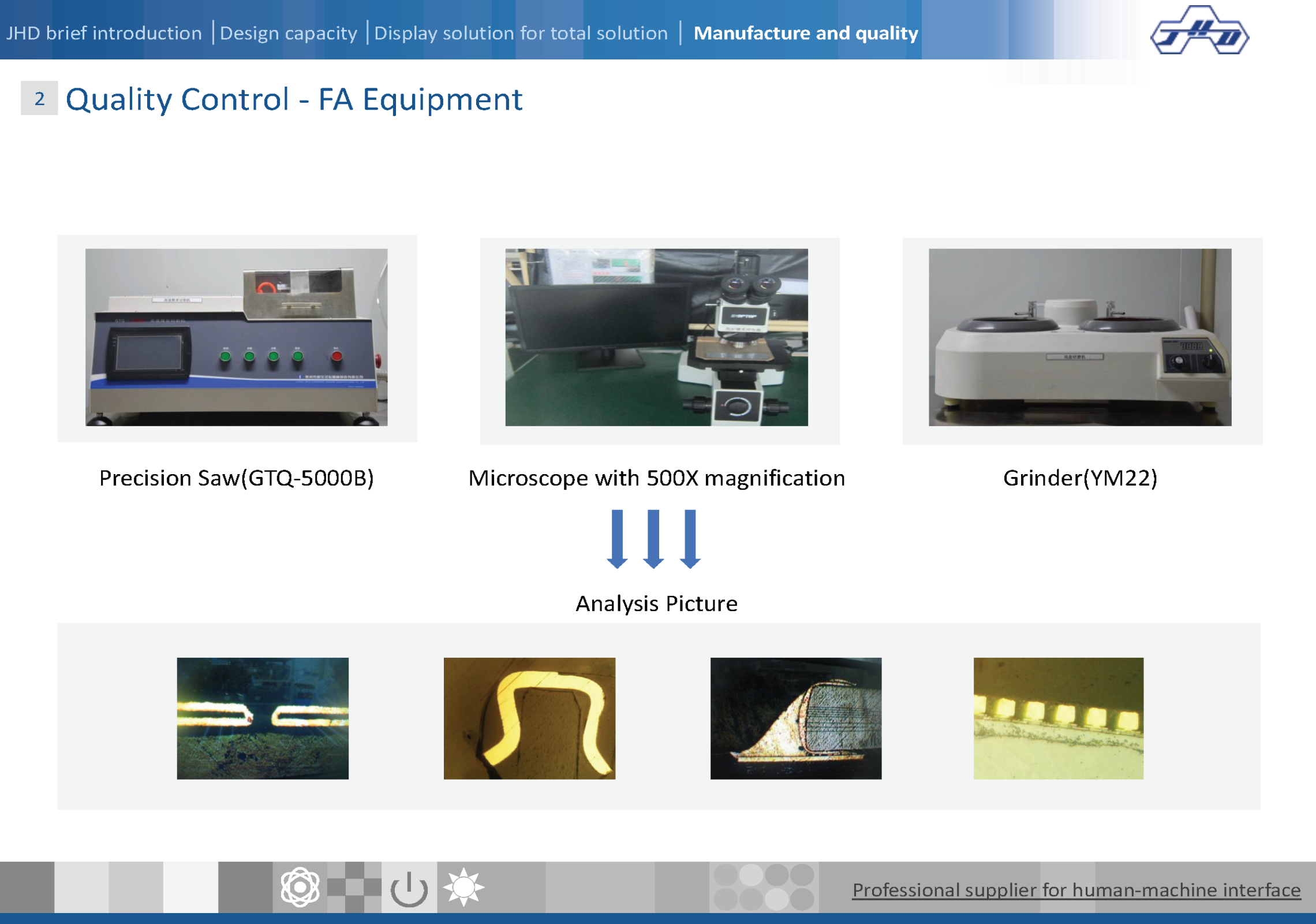Click the sun brightness icon
The image size is (1316, 924).
tap(463, 886)
